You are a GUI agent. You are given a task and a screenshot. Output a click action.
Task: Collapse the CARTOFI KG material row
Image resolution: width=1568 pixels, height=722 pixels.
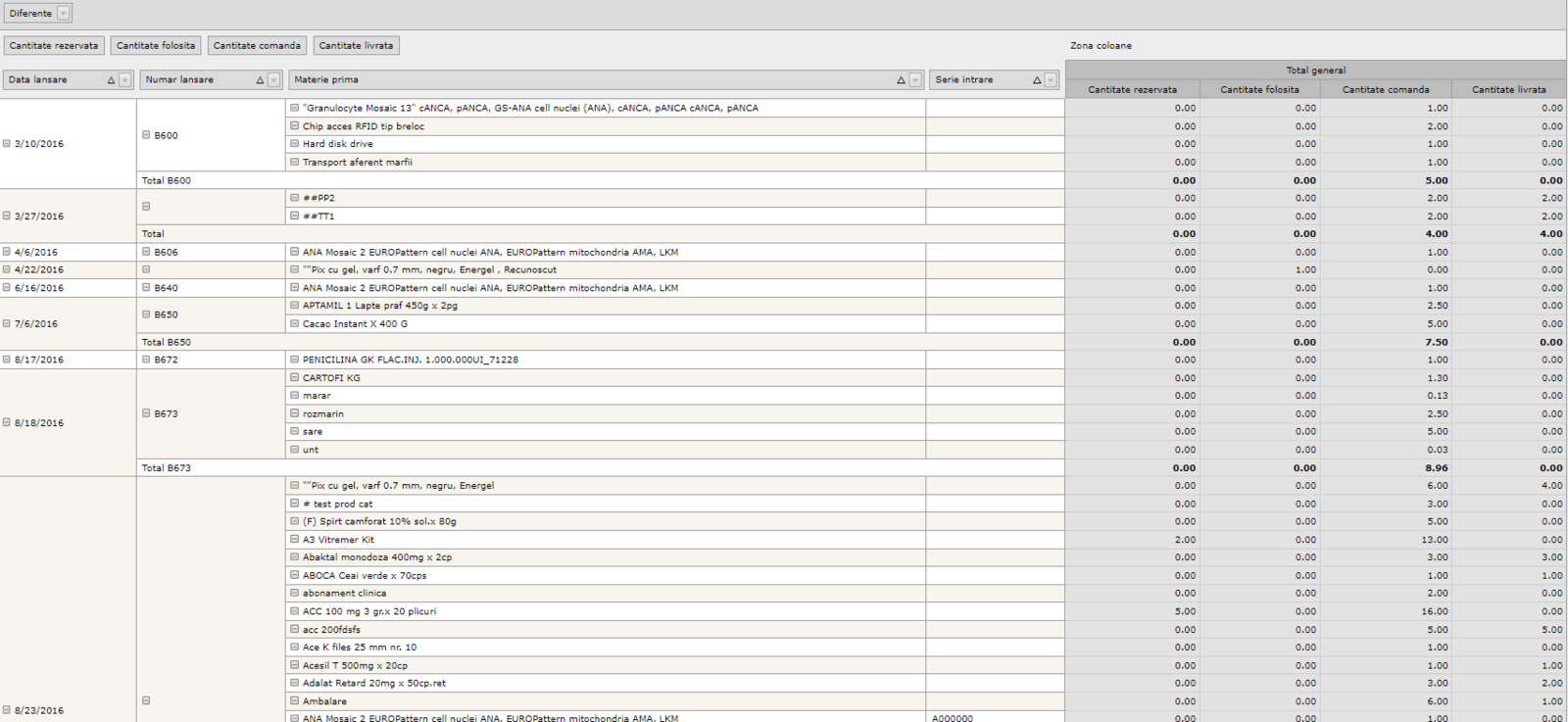click(x=294, y=377)
